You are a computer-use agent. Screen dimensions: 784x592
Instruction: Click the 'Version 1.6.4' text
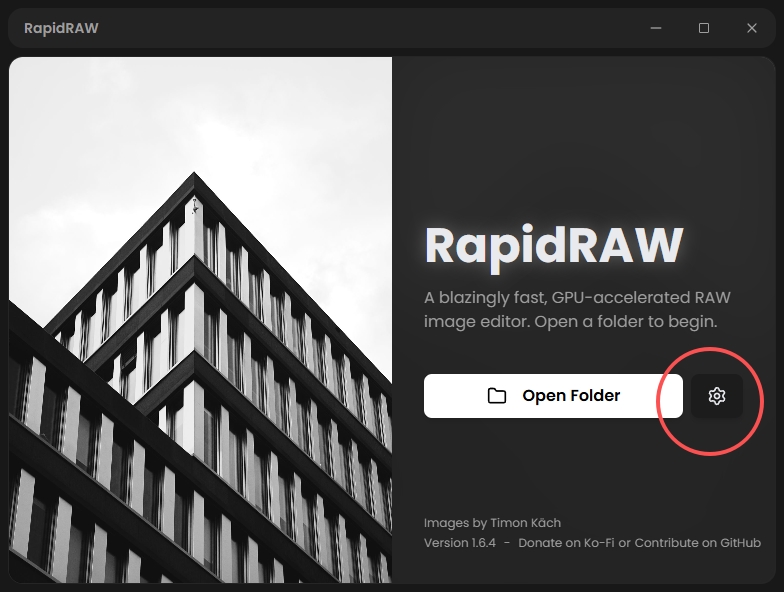click(460, 542)
